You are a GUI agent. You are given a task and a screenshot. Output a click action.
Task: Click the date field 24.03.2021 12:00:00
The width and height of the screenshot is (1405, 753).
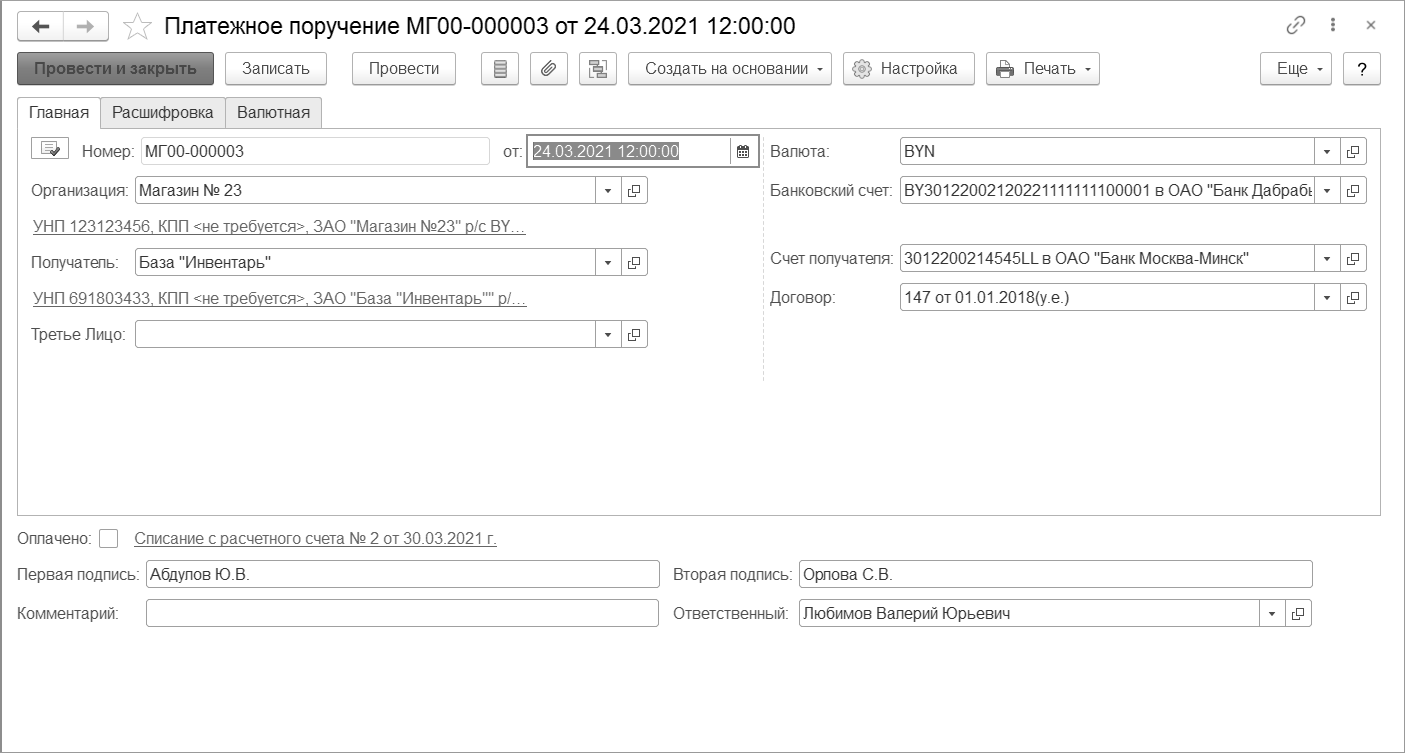(629, 152)
